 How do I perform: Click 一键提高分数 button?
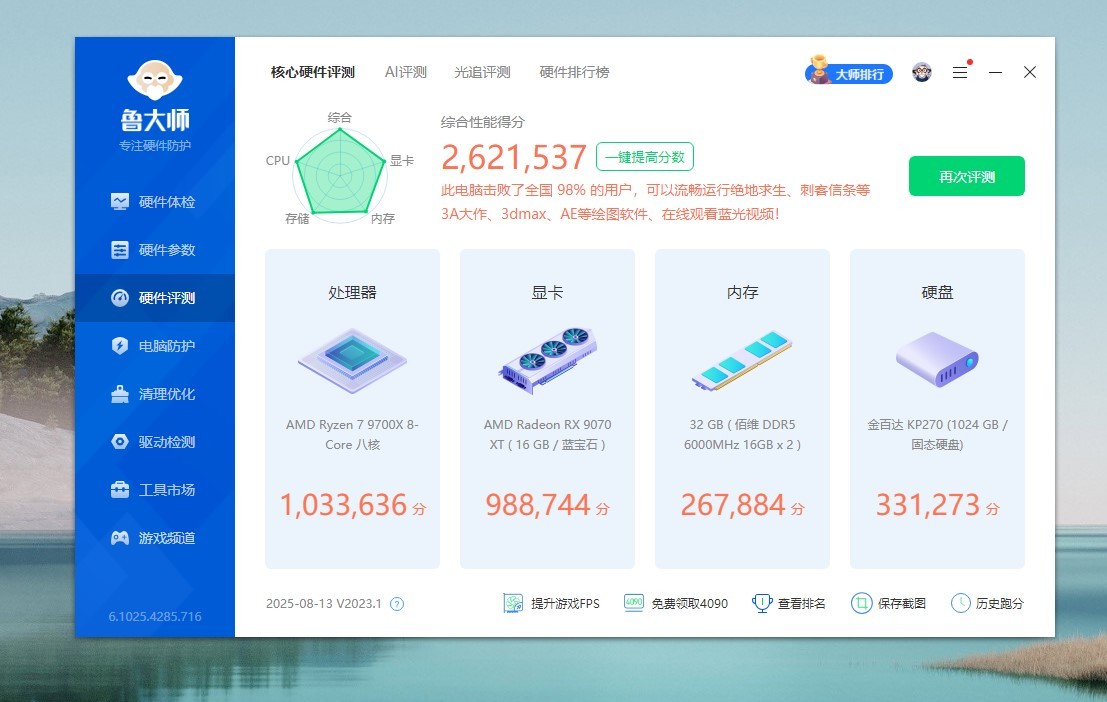coord(645,157)
